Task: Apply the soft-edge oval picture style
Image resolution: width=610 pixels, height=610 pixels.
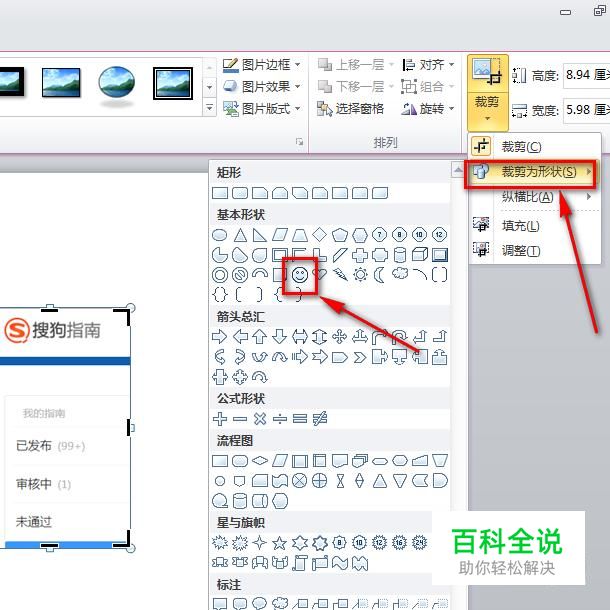Action: click(x=116, y=84)
